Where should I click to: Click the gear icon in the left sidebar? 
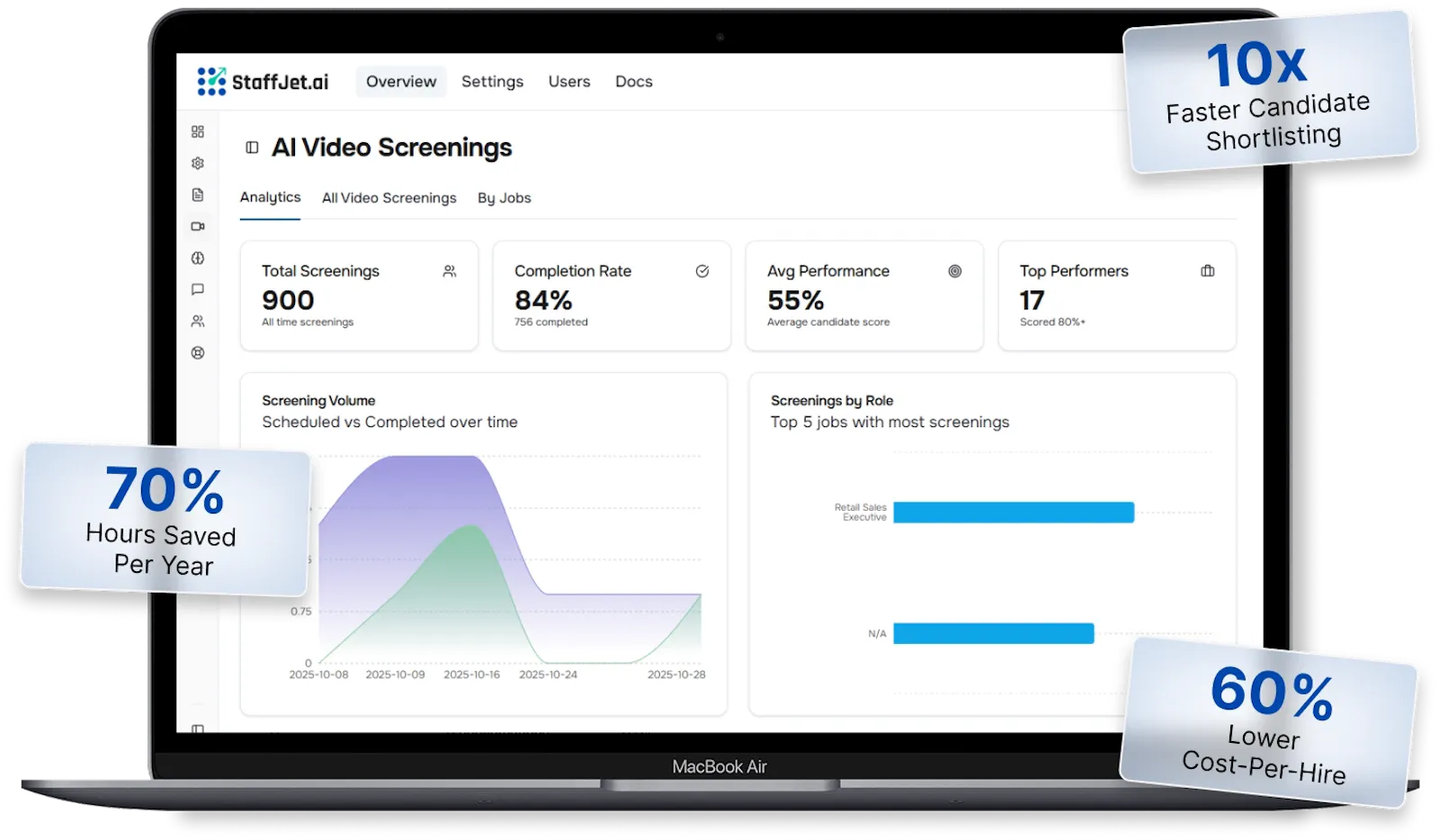click(x=198, y=163)
